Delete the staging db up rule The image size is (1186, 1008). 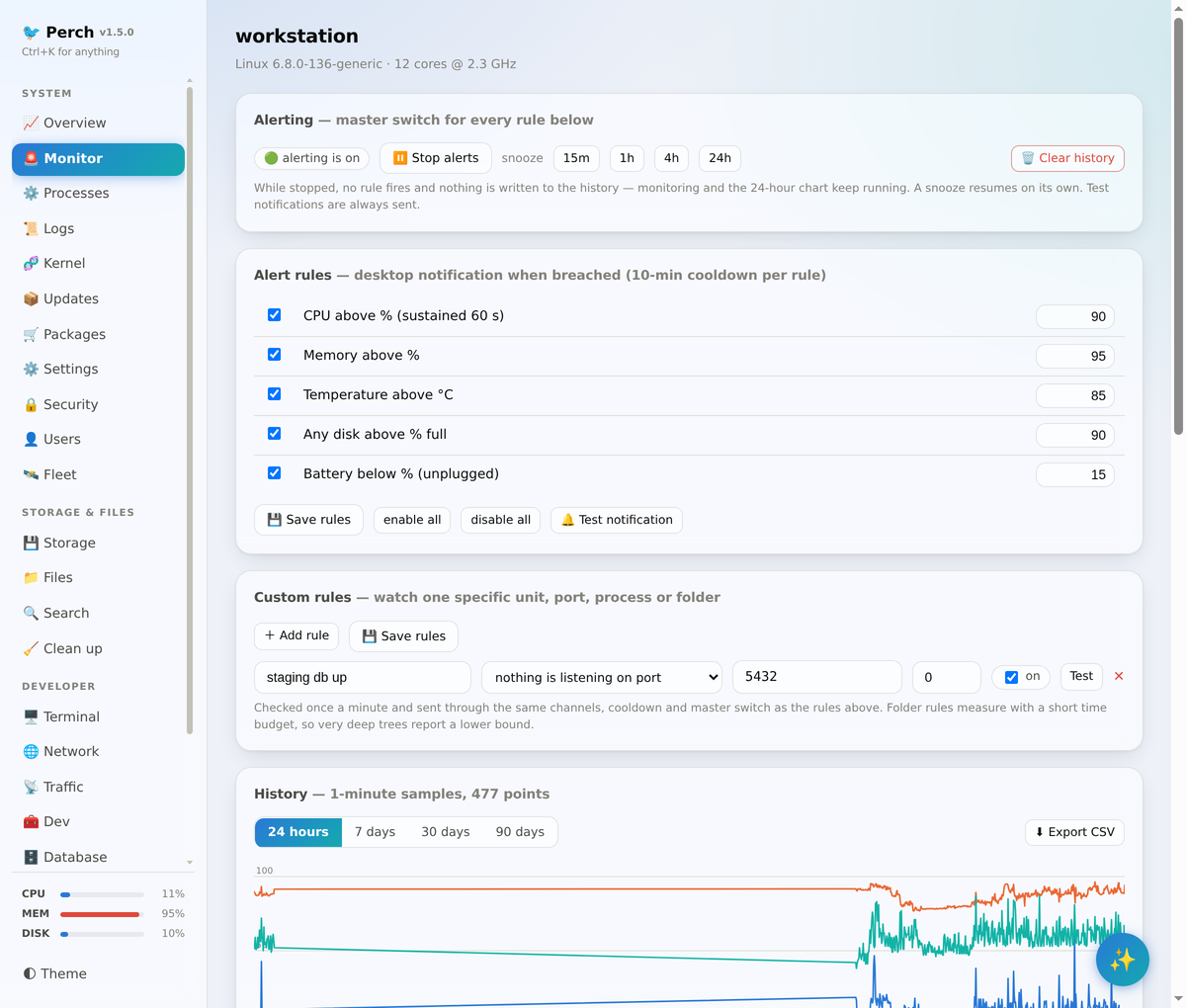pyautogui.click(x=1119, y=676)
